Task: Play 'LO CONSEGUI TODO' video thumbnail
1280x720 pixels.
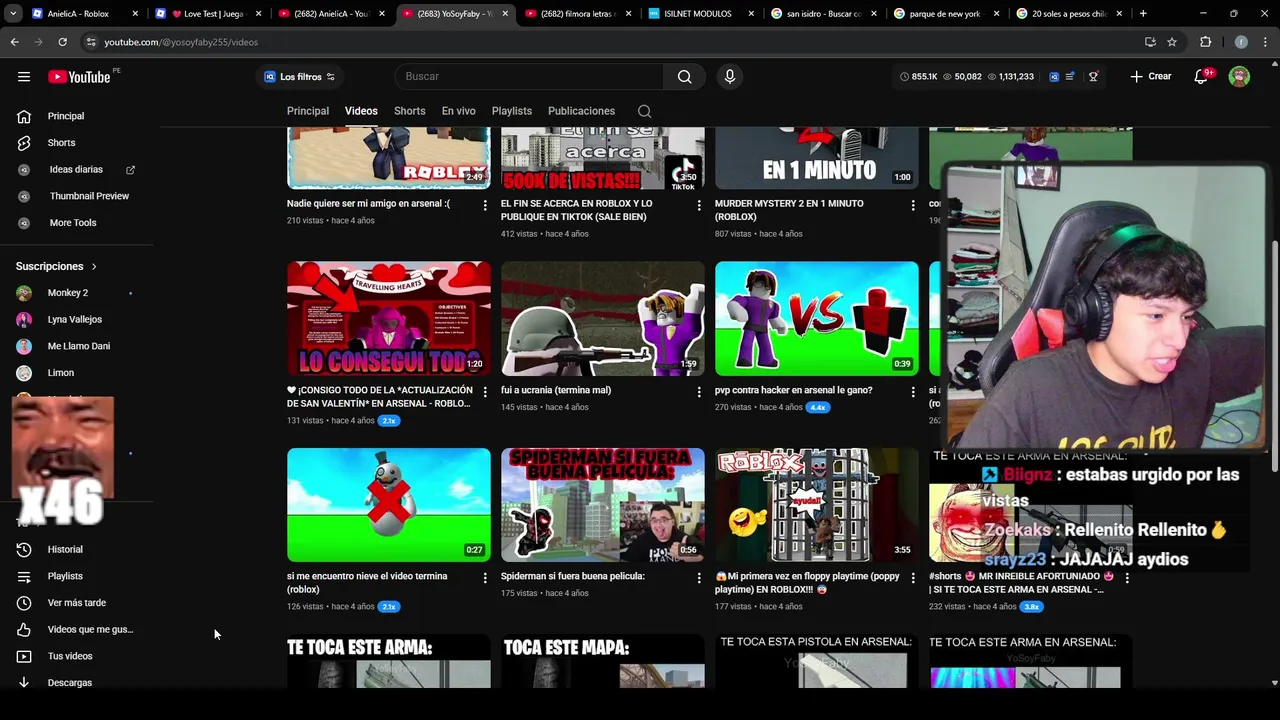Action: pos(389,319)
